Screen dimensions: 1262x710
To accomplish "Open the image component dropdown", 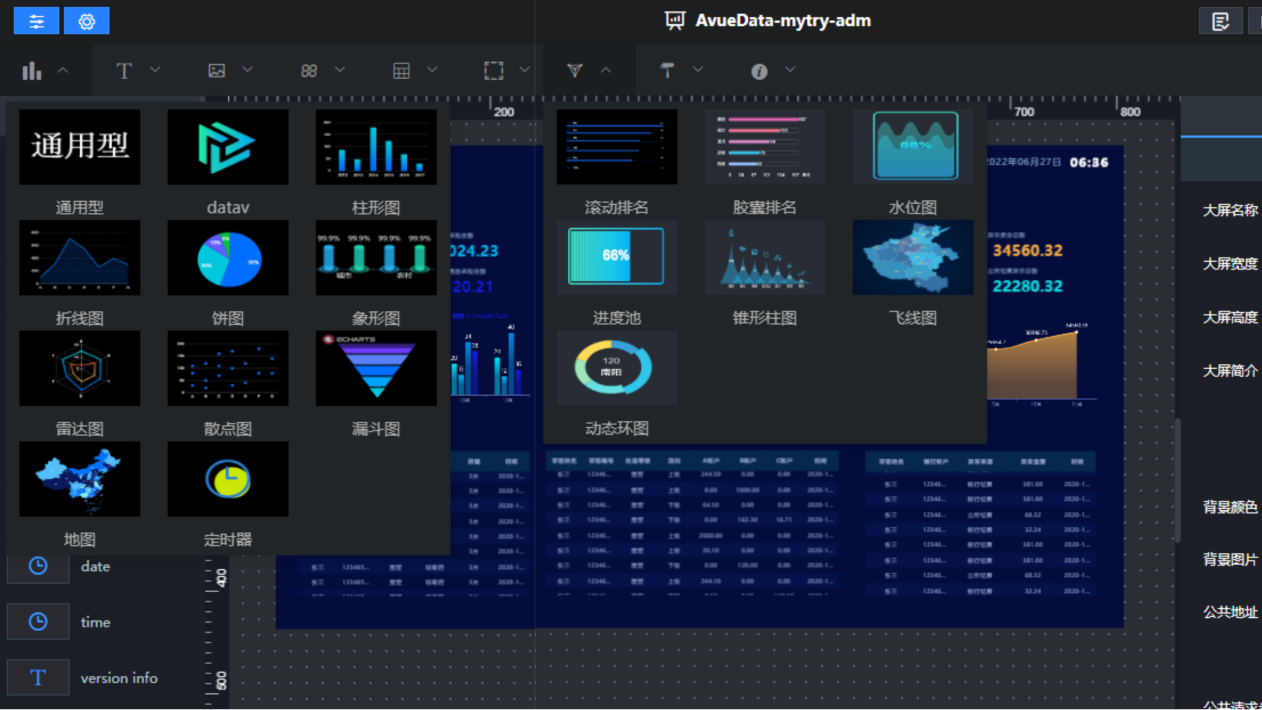I will point(247,70).
